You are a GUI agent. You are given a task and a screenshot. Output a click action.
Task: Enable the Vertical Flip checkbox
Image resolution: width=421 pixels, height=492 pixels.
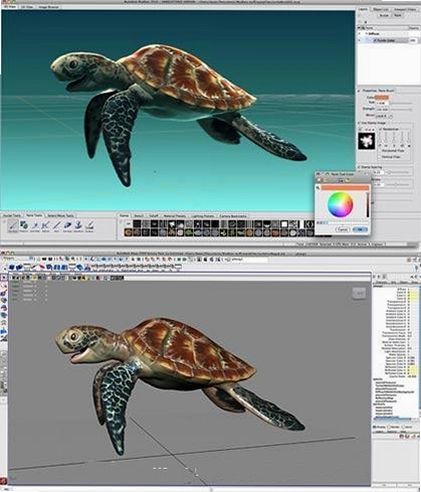380,157
